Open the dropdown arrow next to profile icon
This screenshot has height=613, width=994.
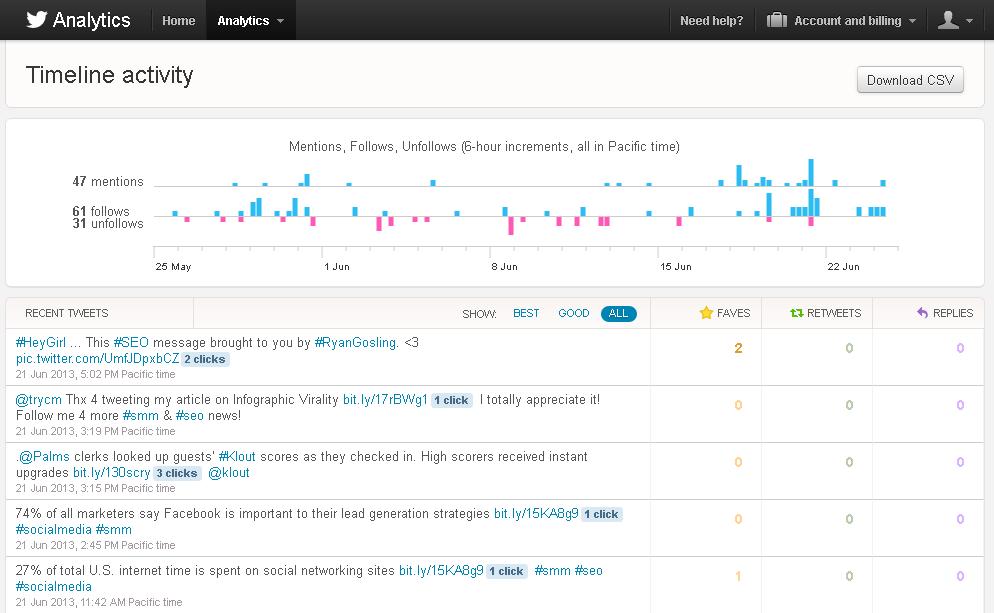point(969,21)
